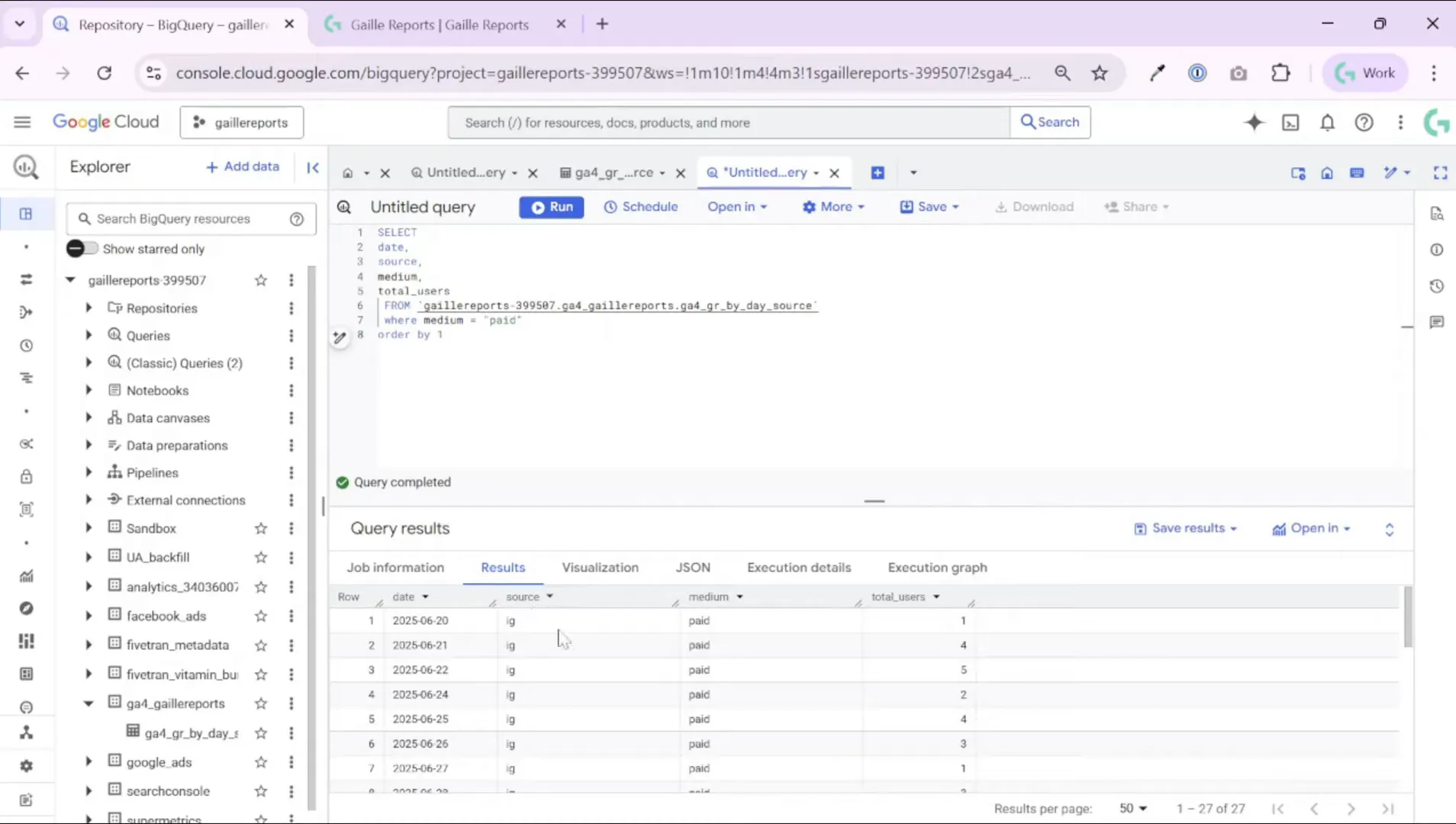Open the Results per page dropdown

pos(1134,808)
